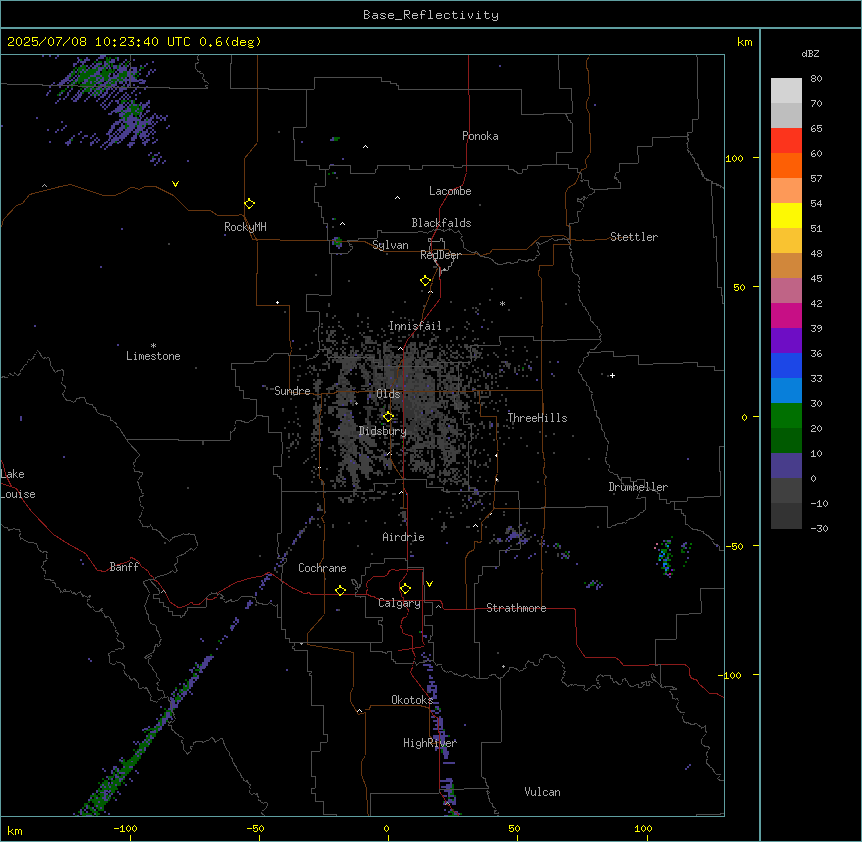Select the magenta 39–42 dBZ legend swatch
862x842 pixels.
tap(786, 315)
